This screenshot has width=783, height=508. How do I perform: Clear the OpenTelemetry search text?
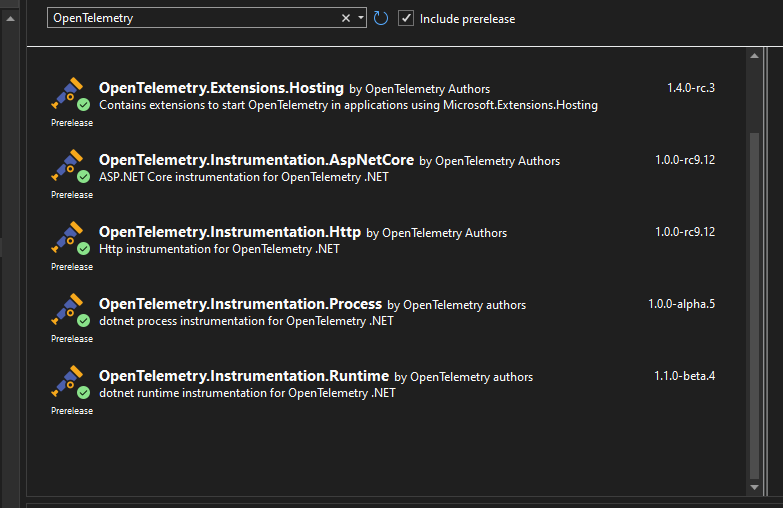pos(346,18)
